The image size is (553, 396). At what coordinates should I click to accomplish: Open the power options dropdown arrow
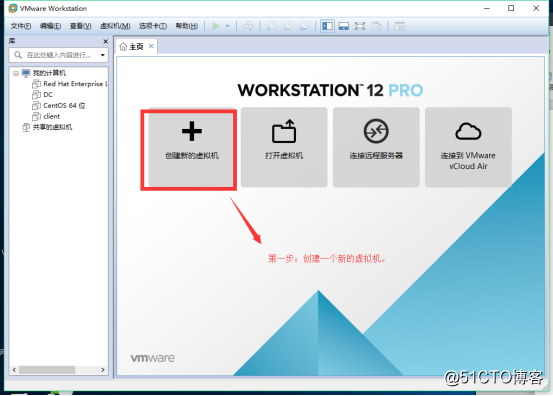[227, 26]
